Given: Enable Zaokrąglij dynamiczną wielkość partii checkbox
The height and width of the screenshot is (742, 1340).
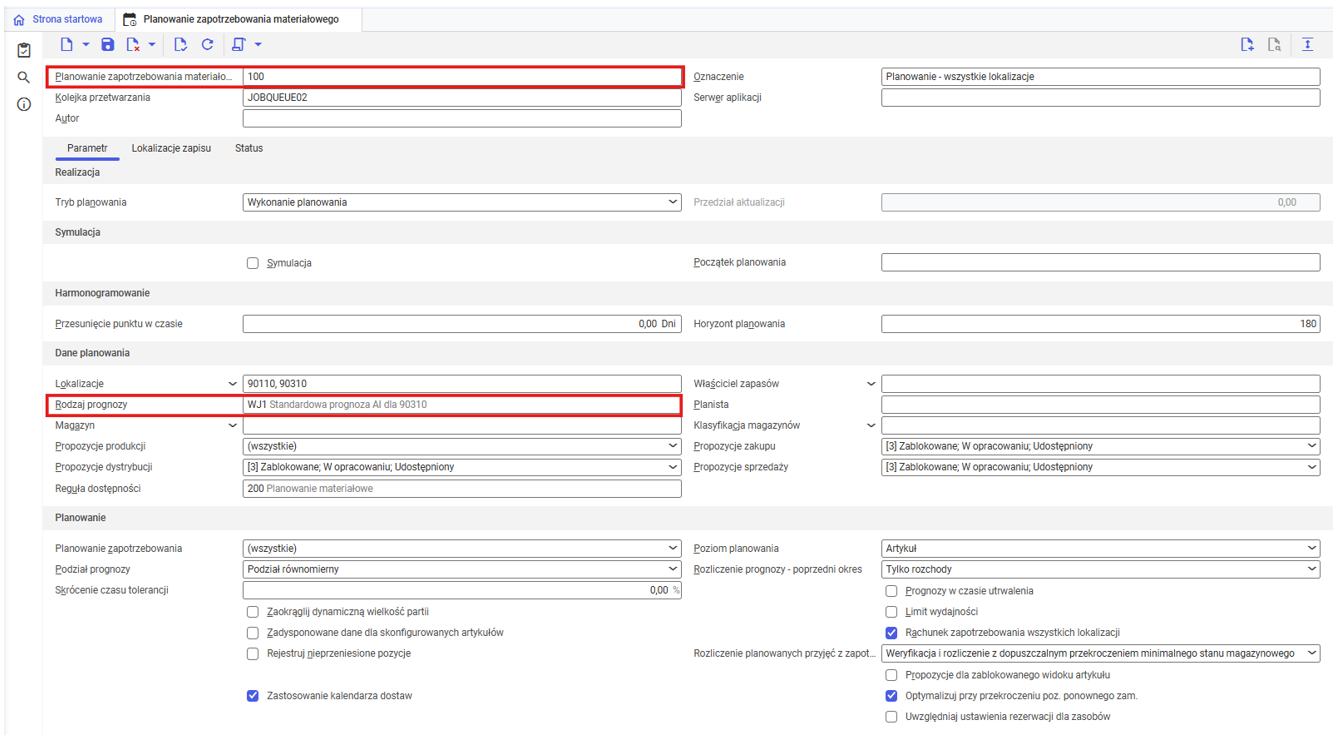Looking at the screenshot, I should click(x=253, y=611).
